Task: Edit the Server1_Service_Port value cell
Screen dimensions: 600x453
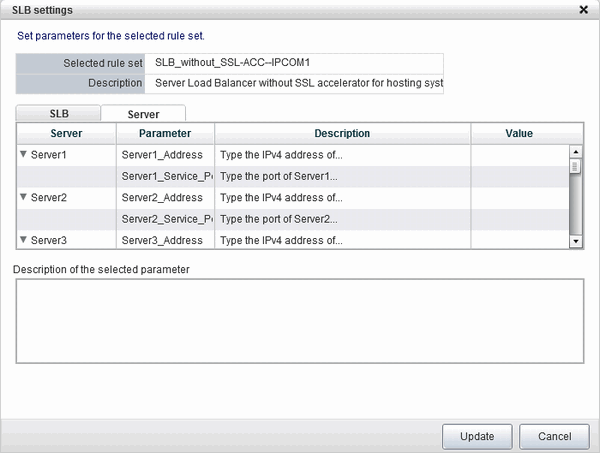Action: click(519, 176)
